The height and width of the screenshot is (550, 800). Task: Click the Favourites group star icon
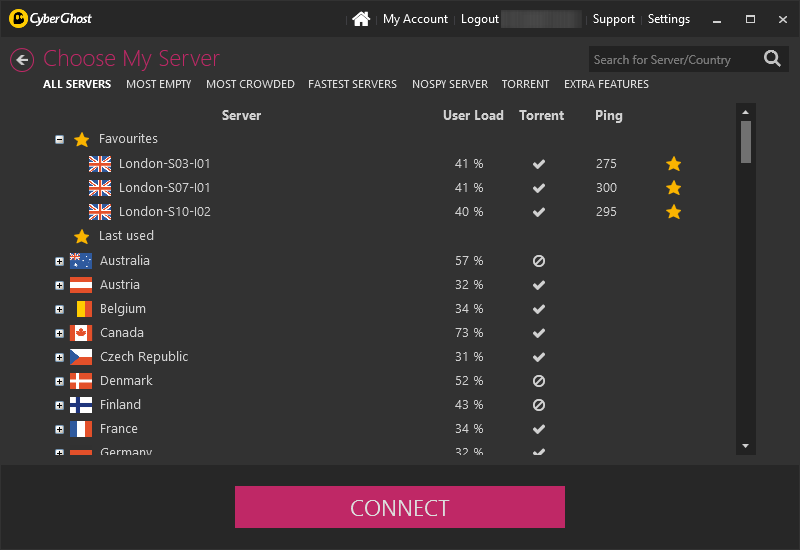tap(82, 139)
